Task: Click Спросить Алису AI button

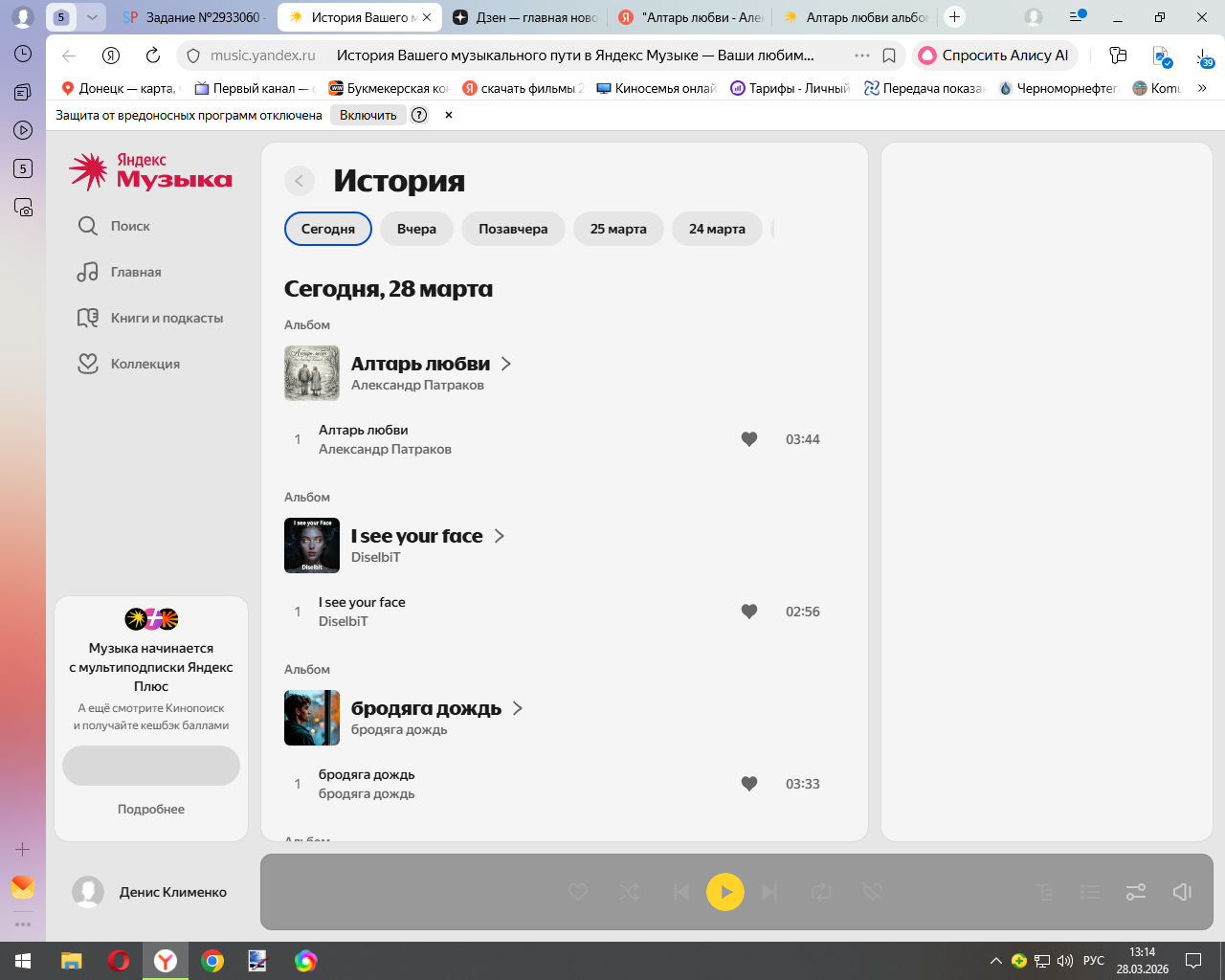Action: pos(994,56)
